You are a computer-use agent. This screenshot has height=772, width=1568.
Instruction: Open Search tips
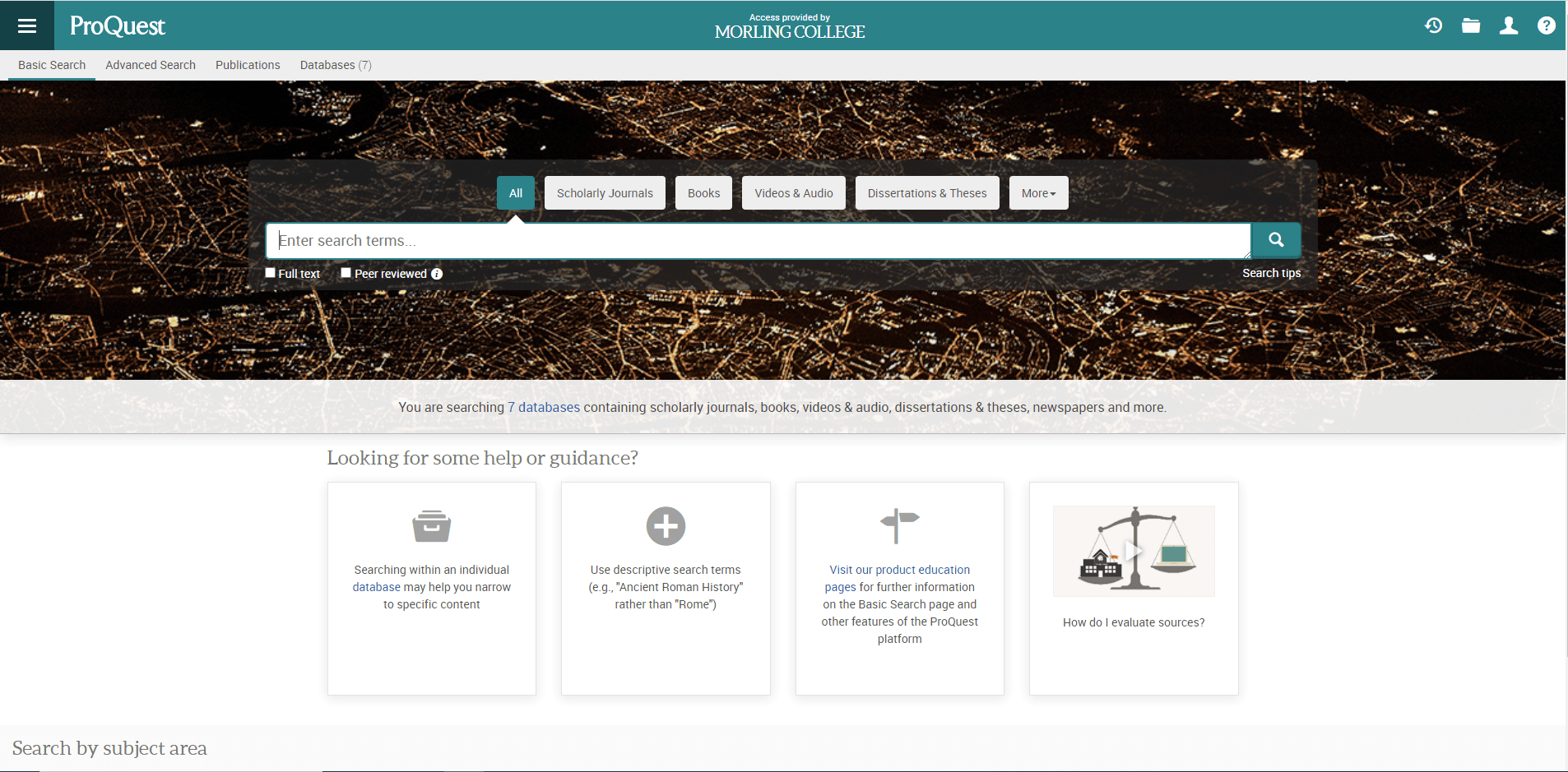(x=1271, y=273)
